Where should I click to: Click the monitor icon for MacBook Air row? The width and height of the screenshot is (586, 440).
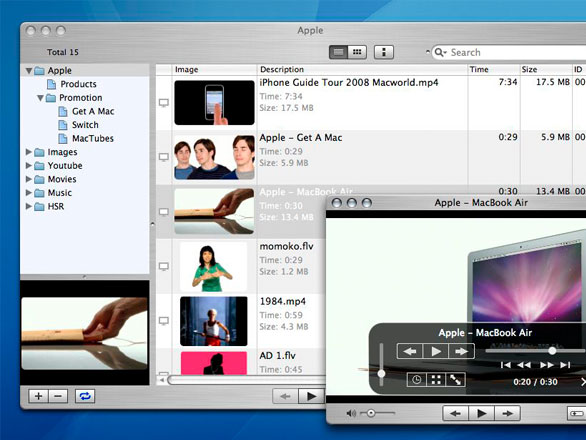(x=164, y=212)
